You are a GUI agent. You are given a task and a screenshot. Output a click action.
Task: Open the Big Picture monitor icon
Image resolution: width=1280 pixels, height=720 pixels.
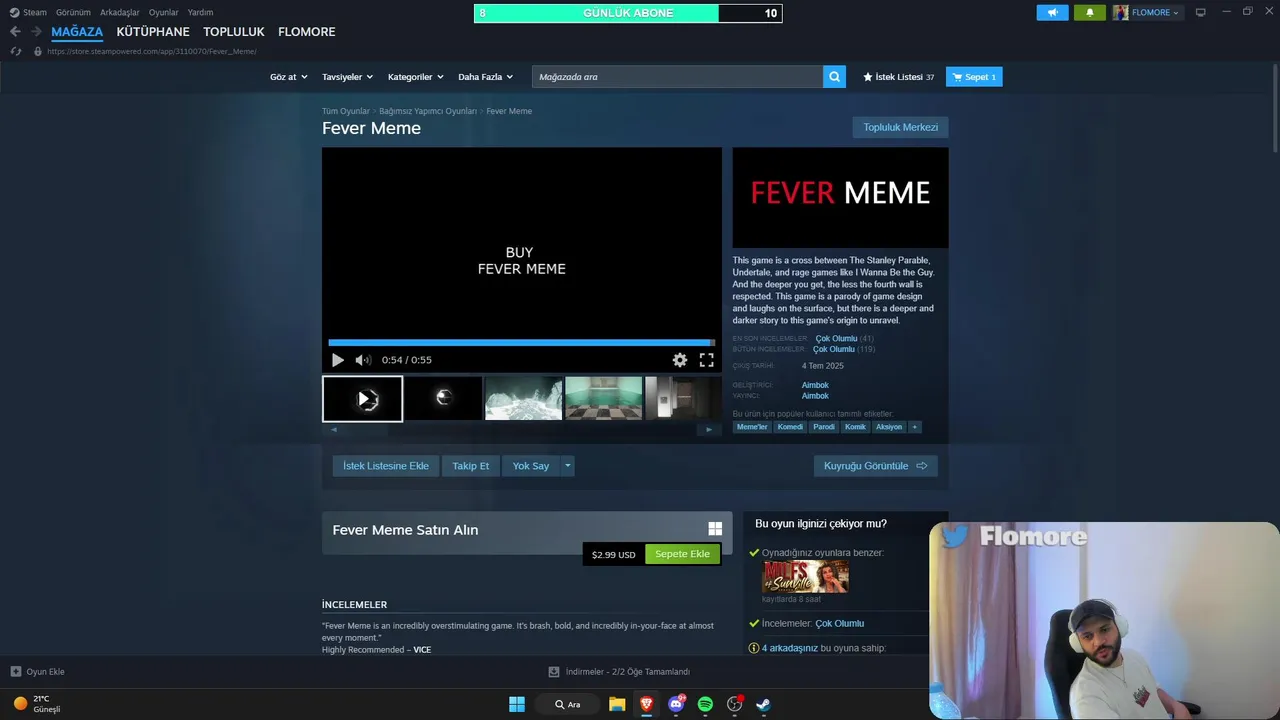pos(1201,12)
